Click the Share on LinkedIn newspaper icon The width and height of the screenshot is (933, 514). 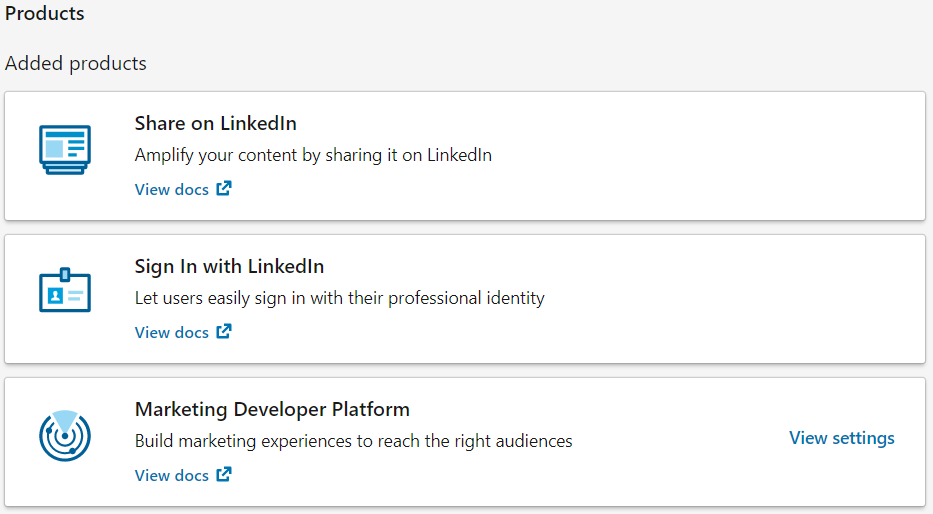click(x=65, y=149)
